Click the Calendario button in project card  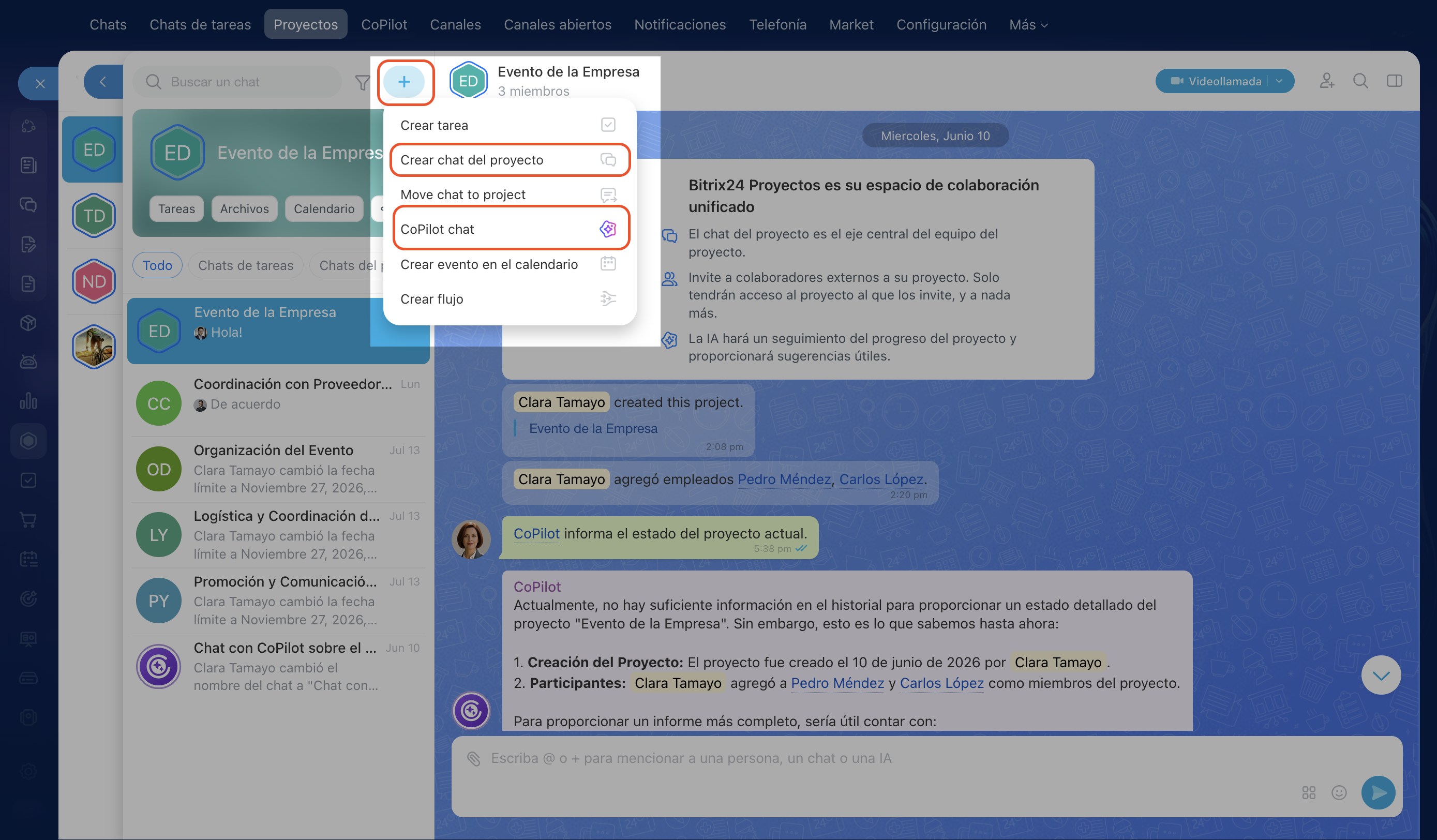pos(324,209)
